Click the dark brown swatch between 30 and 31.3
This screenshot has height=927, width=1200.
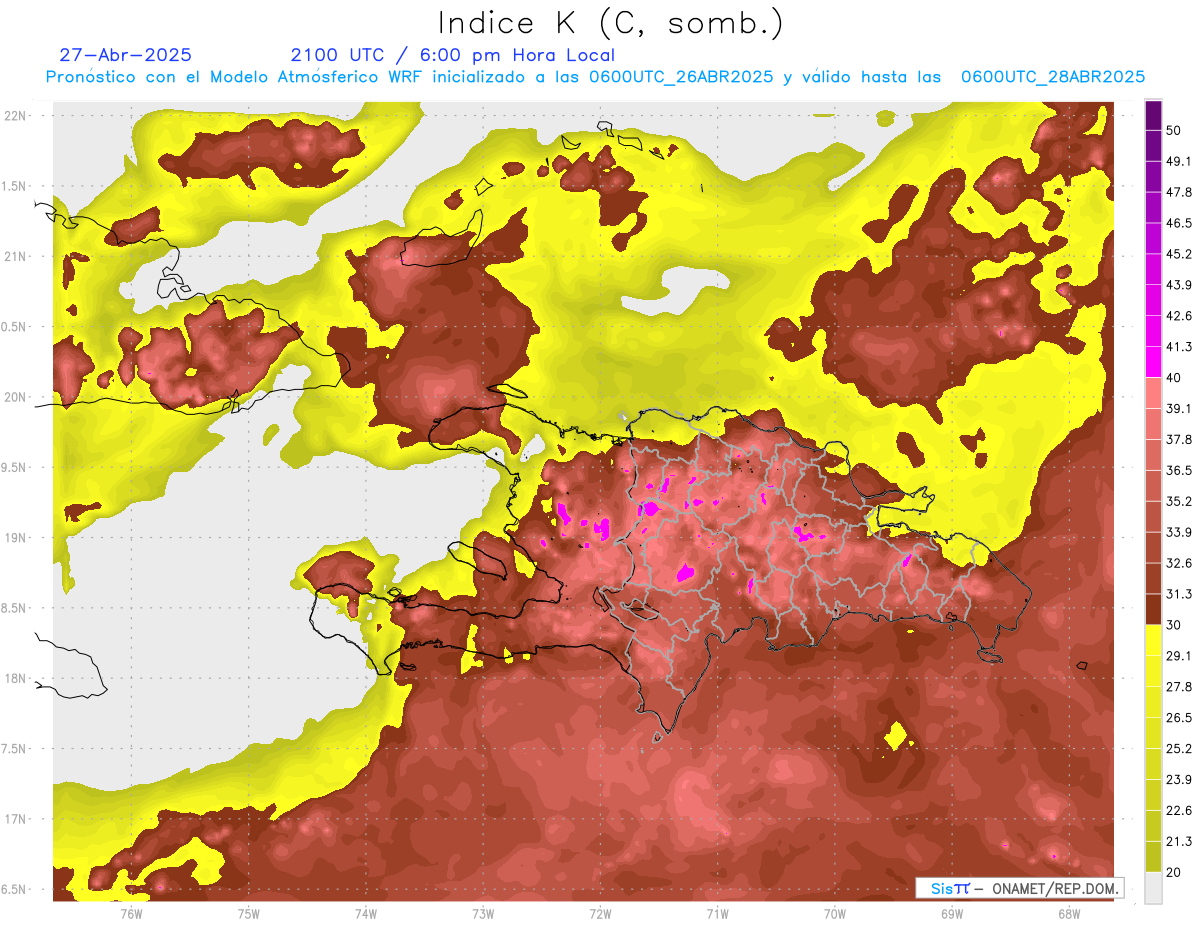(x=1153, y=610)
